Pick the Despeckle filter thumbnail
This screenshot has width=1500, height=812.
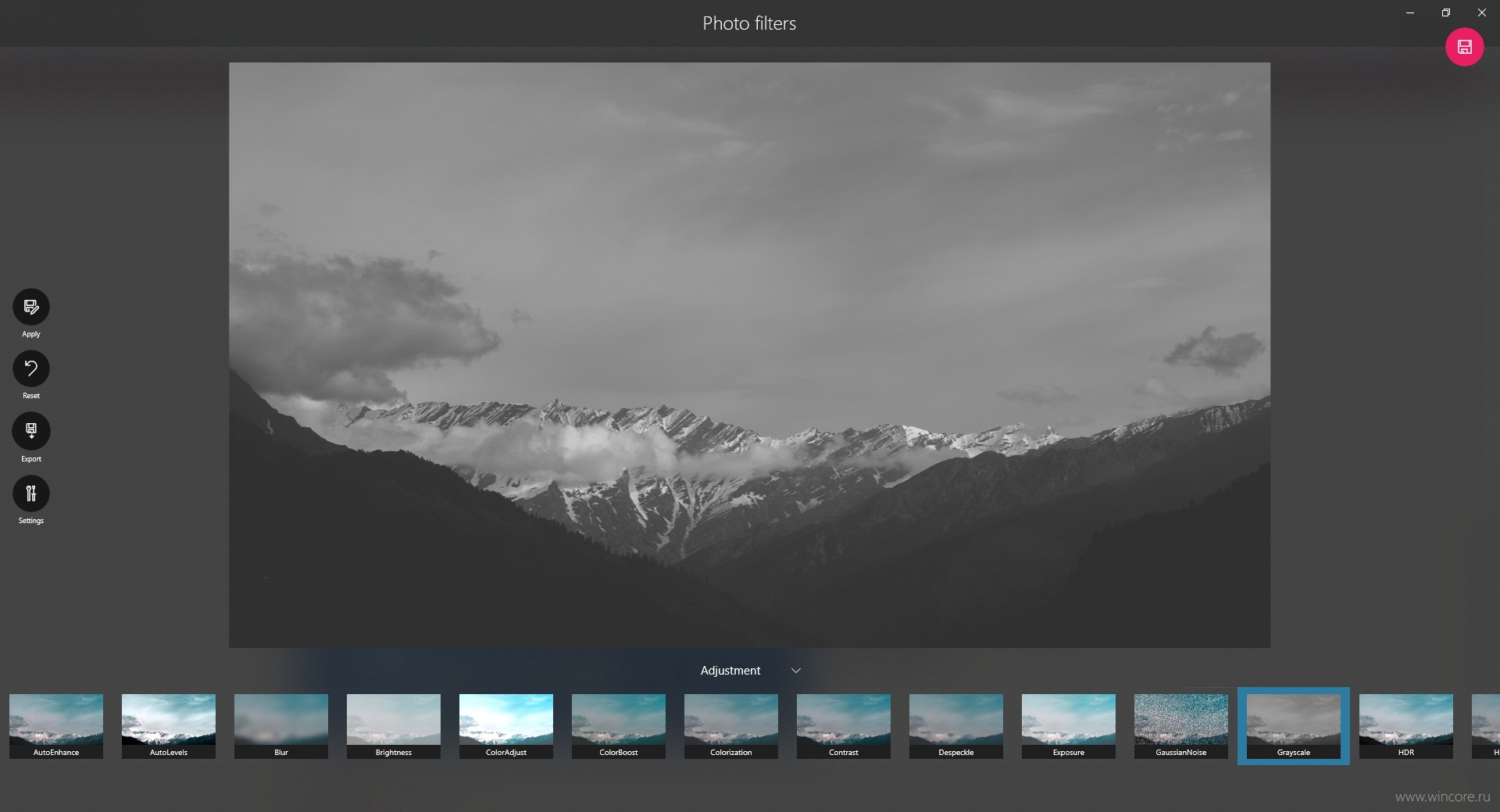point(956,726)
